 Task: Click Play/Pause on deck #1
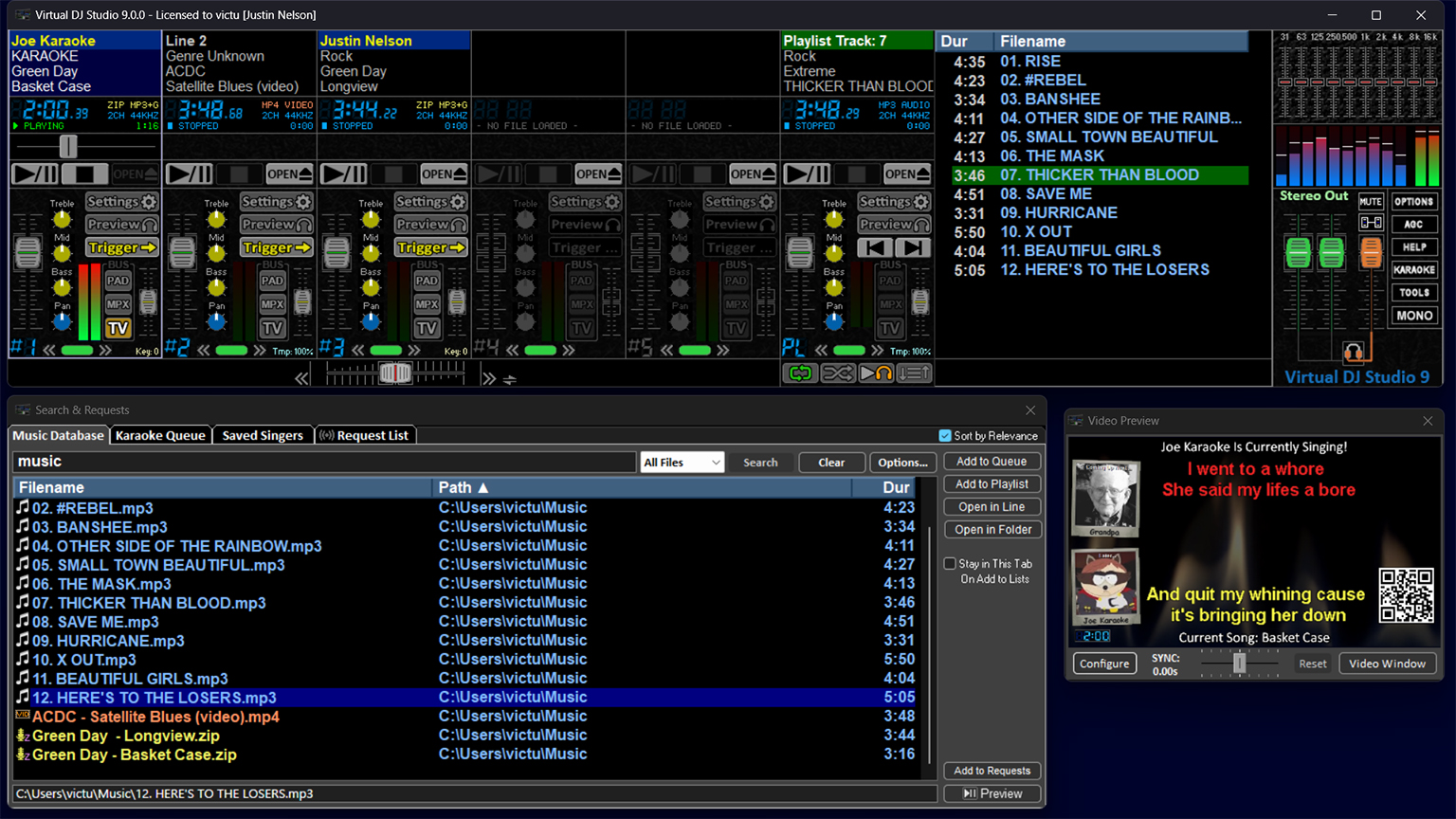[x=35, y=174]
